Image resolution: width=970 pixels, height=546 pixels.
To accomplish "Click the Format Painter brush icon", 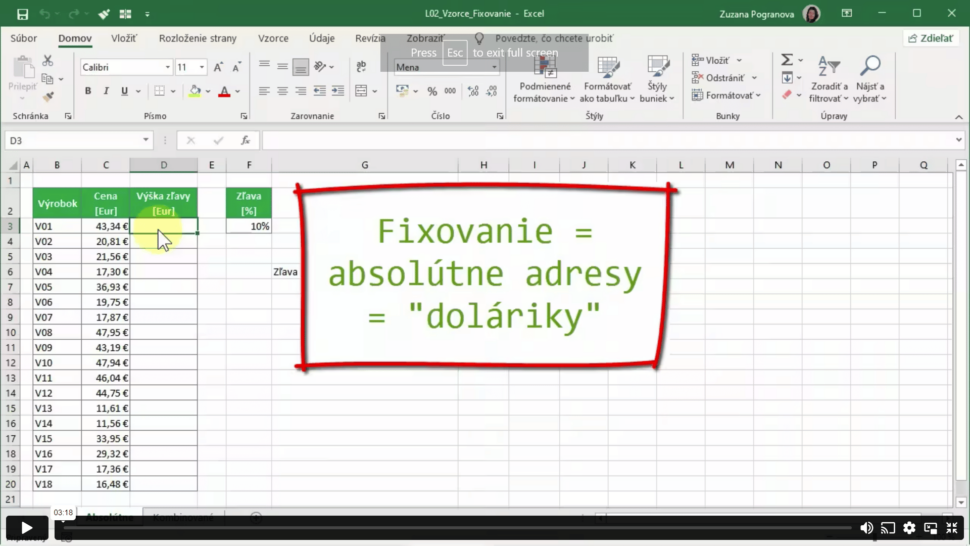I will [47, 97].
